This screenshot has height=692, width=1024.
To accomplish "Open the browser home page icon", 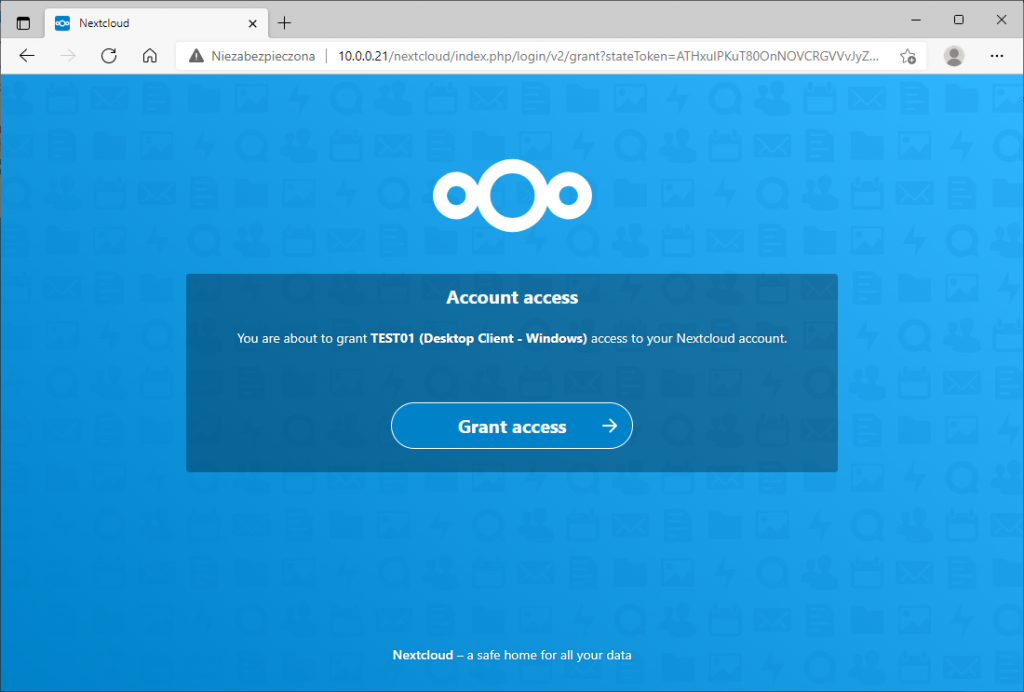I will point(150,56).
